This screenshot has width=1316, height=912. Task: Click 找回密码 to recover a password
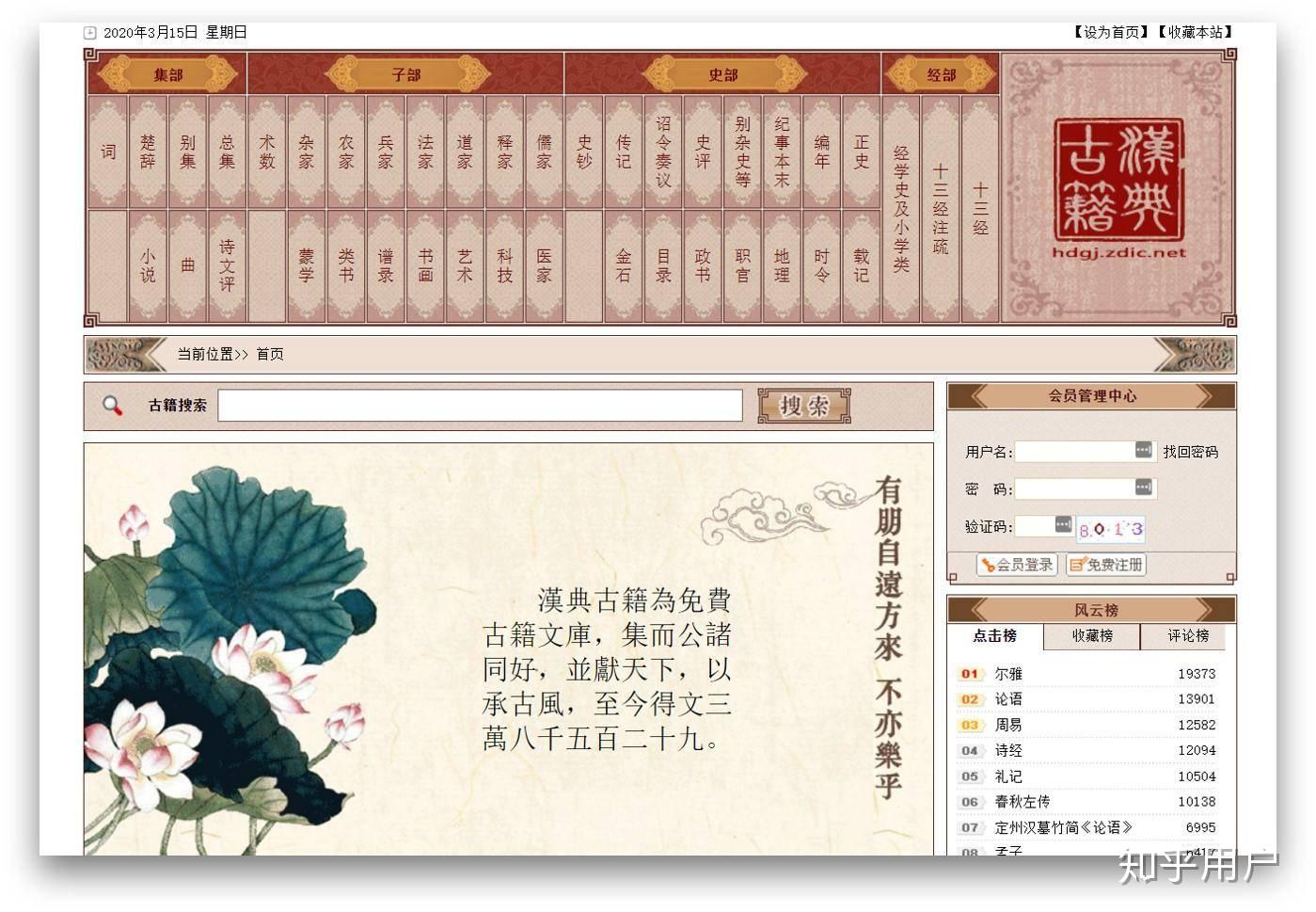[1190, 452]
